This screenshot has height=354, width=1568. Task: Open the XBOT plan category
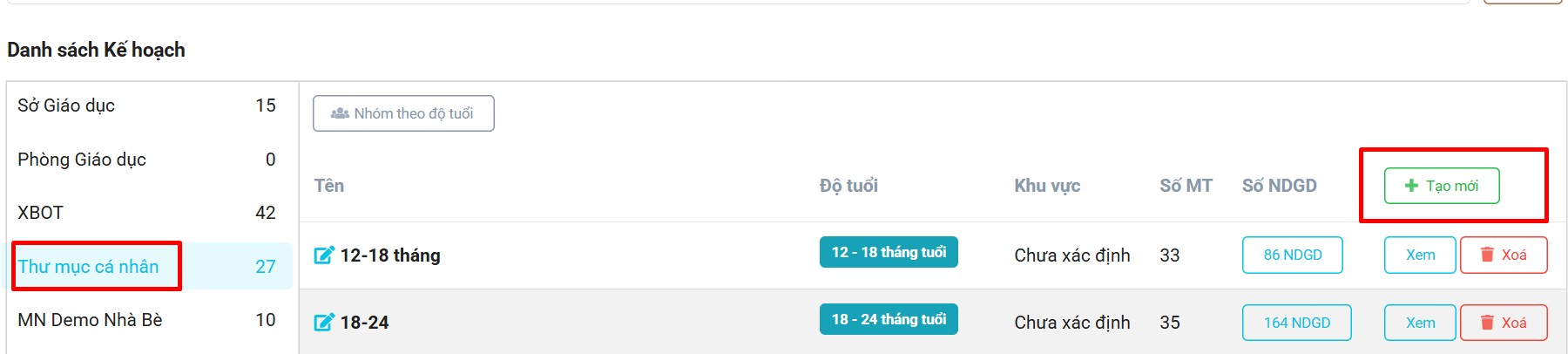[x=41, y=213]
